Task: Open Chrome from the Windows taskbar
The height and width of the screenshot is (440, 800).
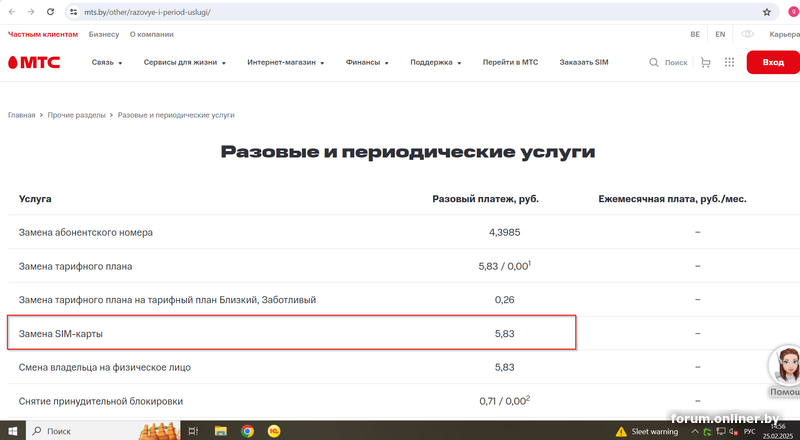Action: tap(247, 431)
